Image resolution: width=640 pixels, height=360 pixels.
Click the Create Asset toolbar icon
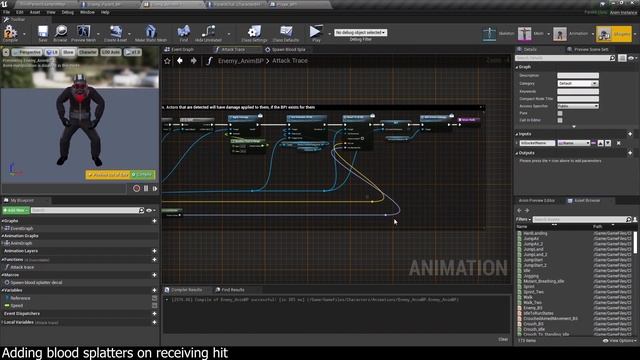[x=116, y=32]
